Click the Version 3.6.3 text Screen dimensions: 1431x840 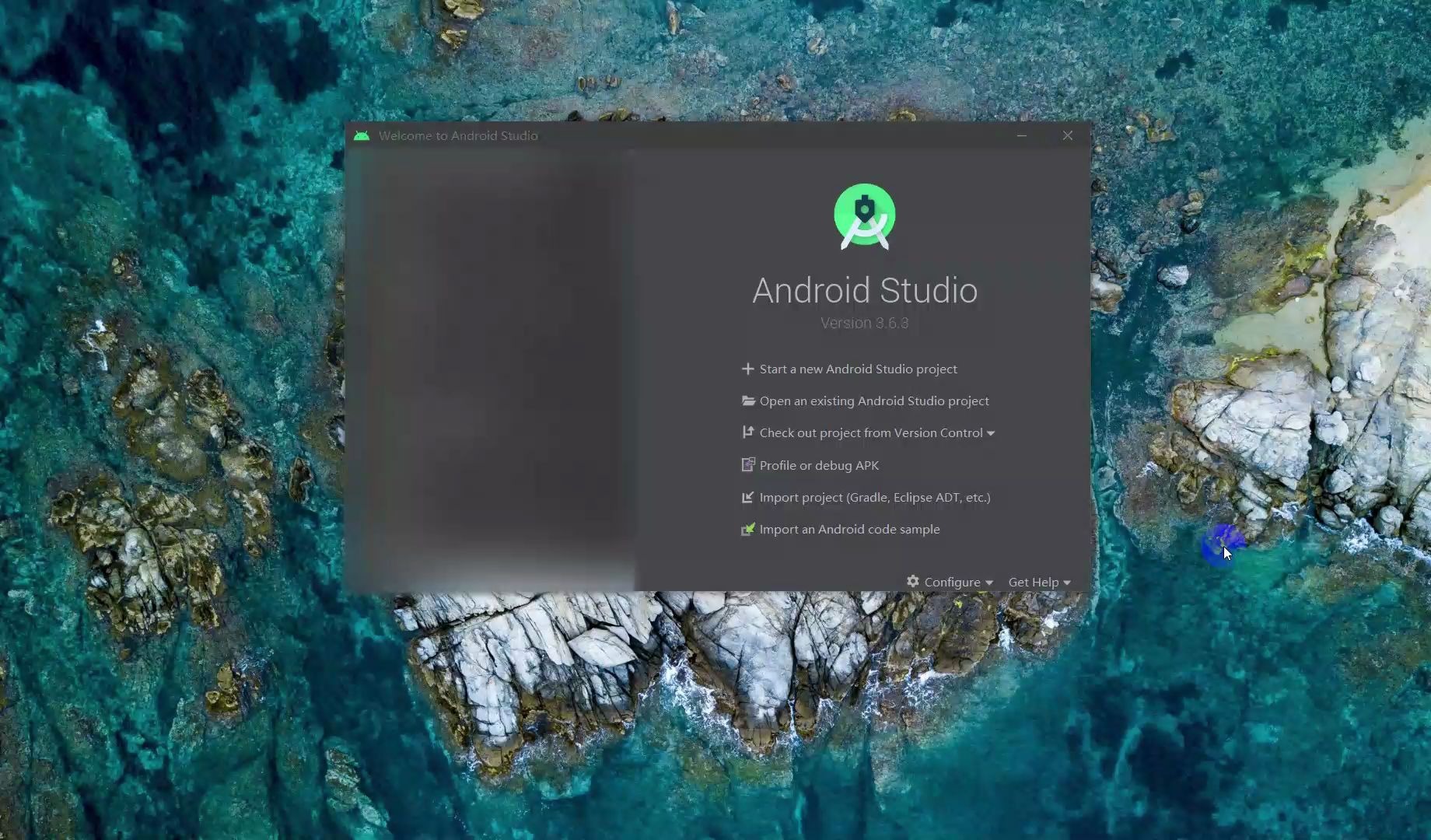(865, 323)
